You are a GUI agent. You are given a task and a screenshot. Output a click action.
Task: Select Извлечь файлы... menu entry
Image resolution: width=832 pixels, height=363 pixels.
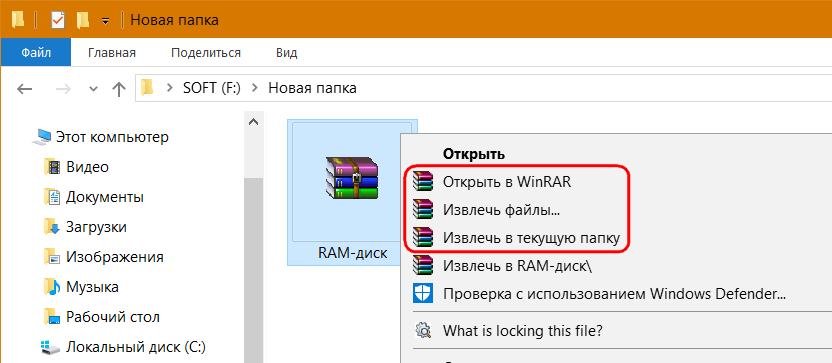tap(502, 210)
